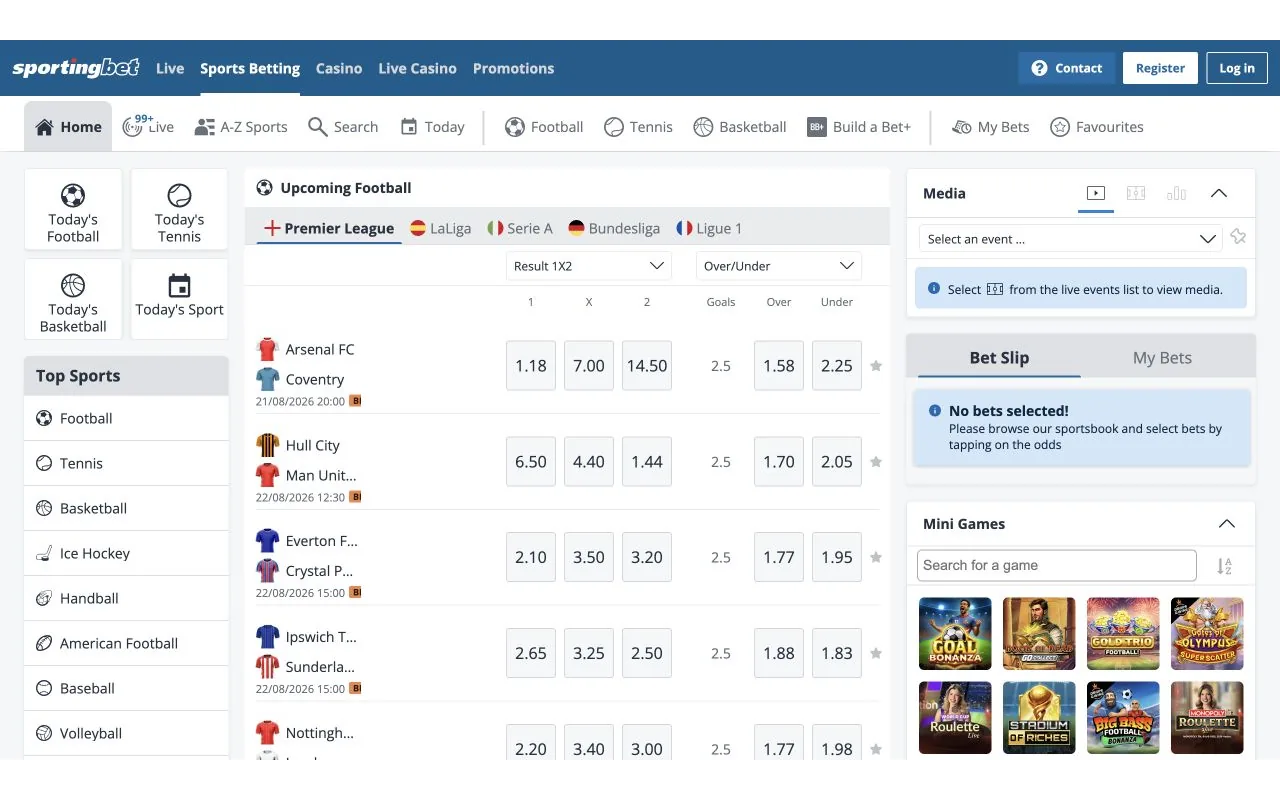Click the Search for a game field

[x=1057, y=565]
